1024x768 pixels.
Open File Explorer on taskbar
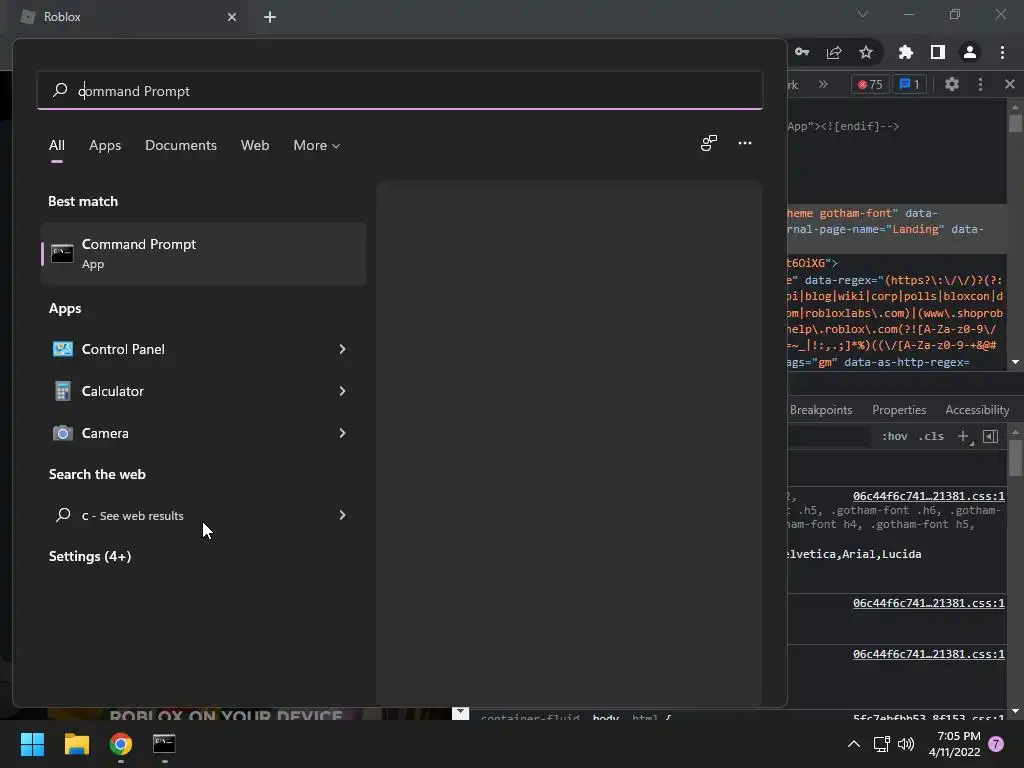76,744
